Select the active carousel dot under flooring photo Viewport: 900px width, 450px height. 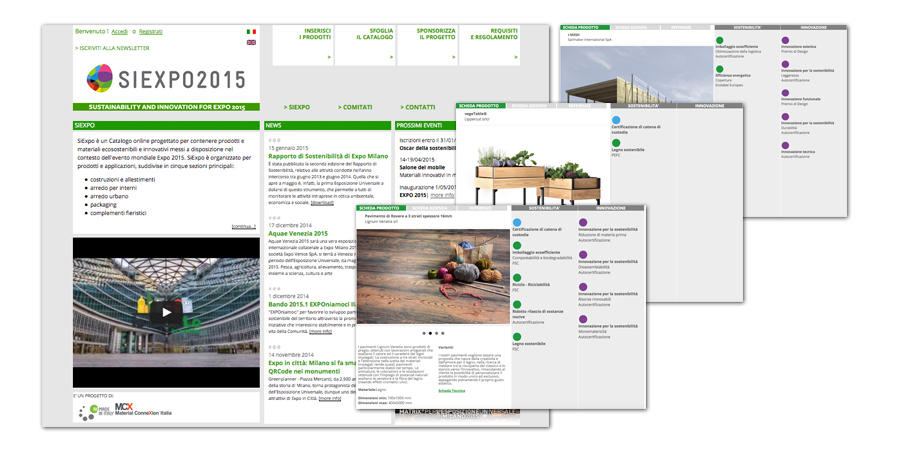click(x=430, y=333)
